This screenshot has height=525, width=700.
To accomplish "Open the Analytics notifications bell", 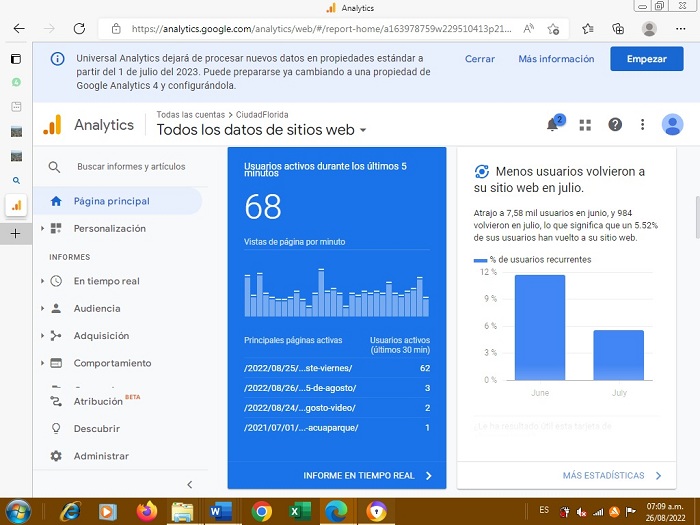I will 553,125.
